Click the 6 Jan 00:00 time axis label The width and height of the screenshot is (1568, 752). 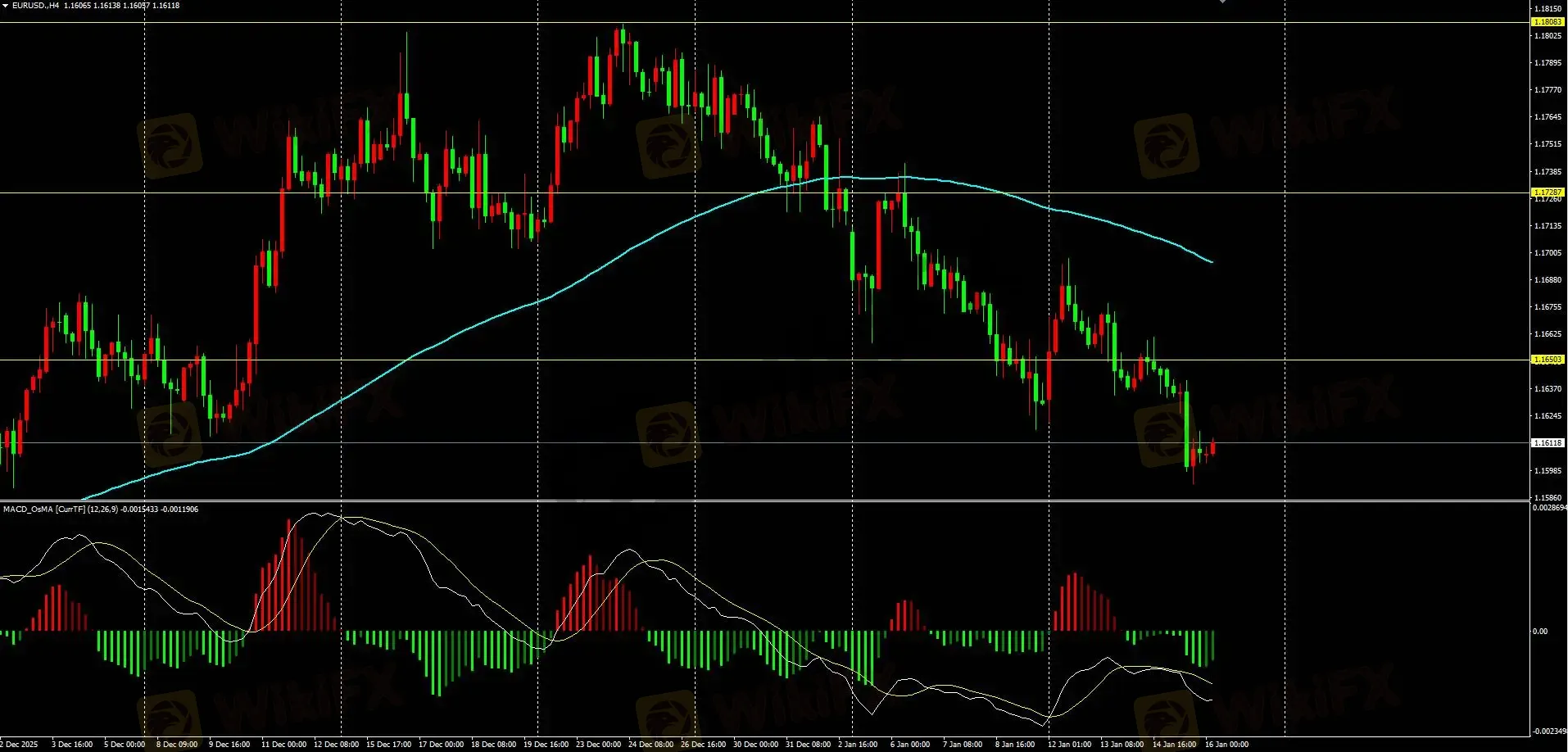tap(909, 745)
